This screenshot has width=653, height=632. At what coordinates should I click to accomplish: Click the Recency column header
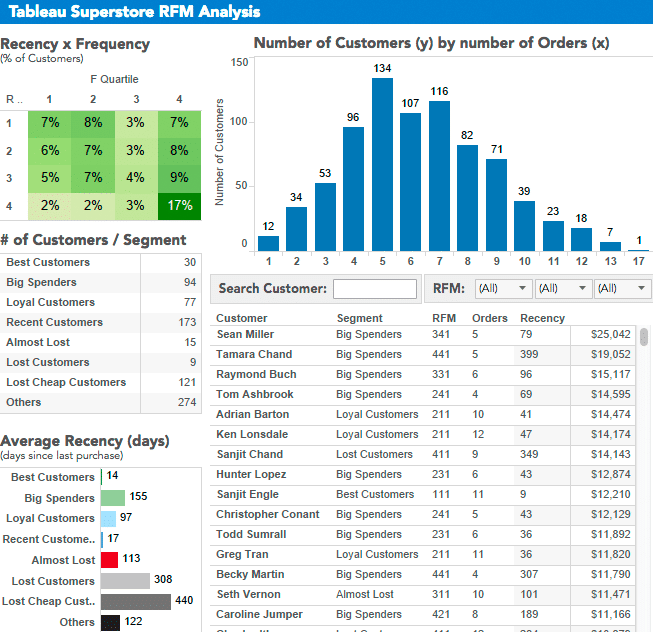(542, 318)
